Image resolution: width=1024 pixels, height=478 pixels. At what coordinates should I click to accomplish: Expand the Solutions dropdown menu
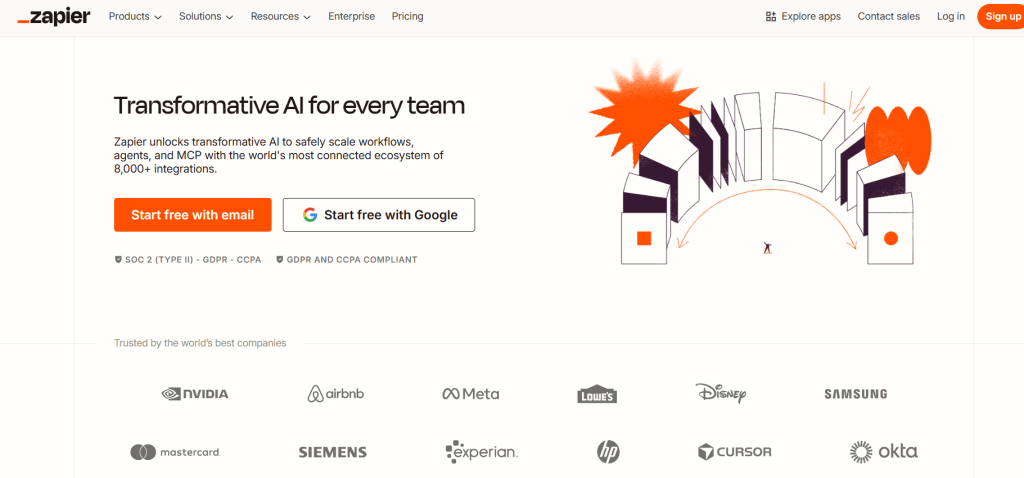tap(206, 16)
